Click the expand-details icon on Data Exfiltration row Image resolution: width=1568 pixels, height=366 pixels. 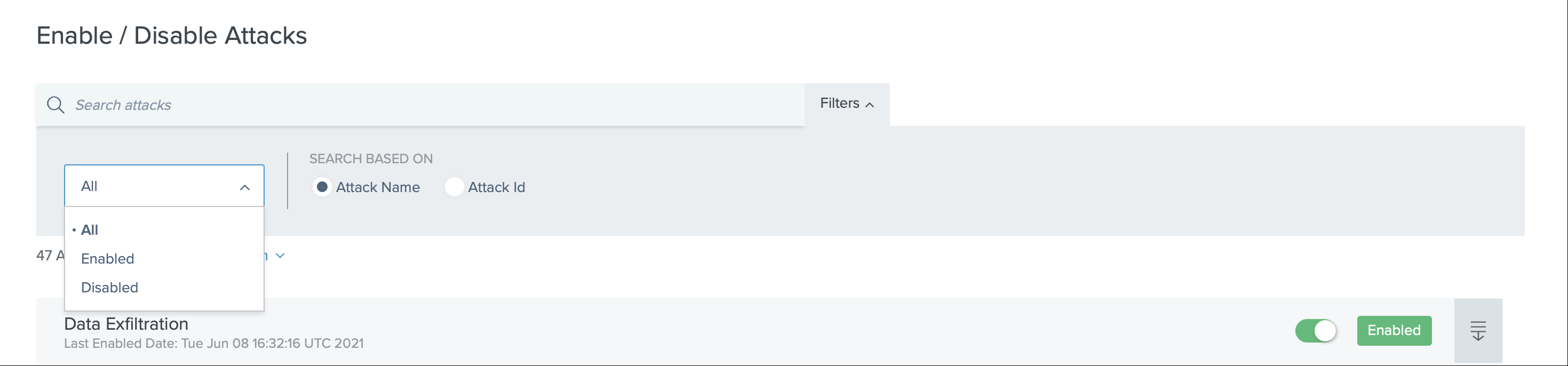(x=1477, y=331)
